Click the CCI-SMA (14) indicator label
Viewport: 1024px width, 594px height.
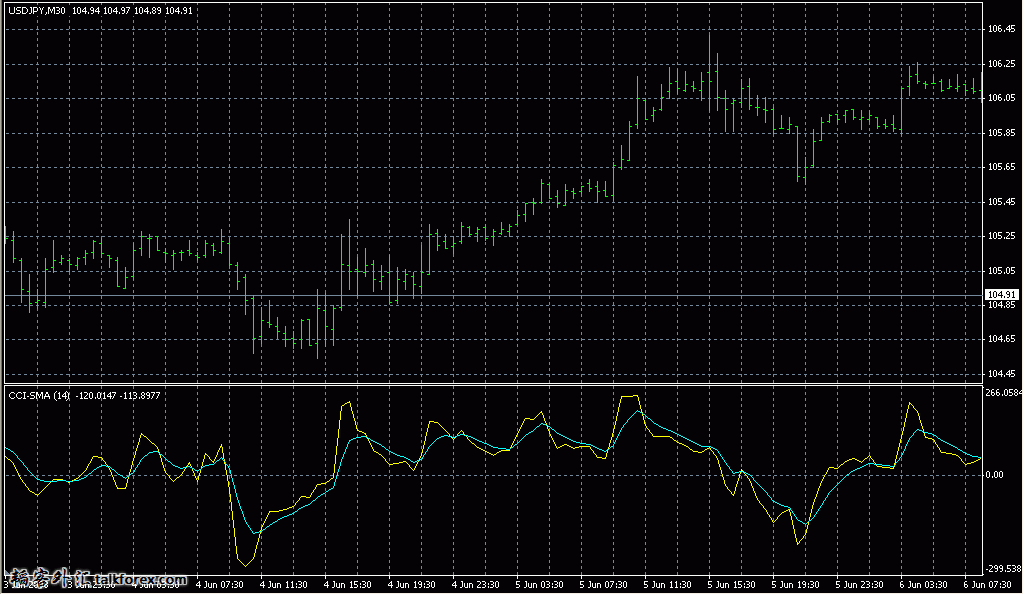[39, 396]
